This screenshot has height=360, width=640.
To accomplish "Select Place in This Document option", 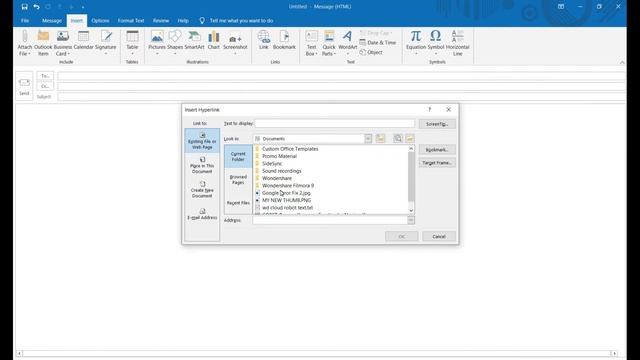I will coord(202,165).
